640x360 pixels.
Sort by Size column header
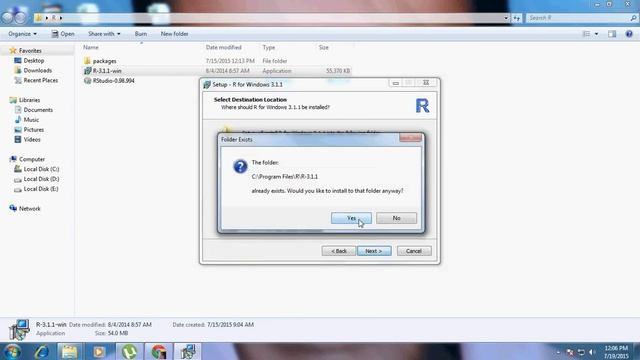[324, 47]
